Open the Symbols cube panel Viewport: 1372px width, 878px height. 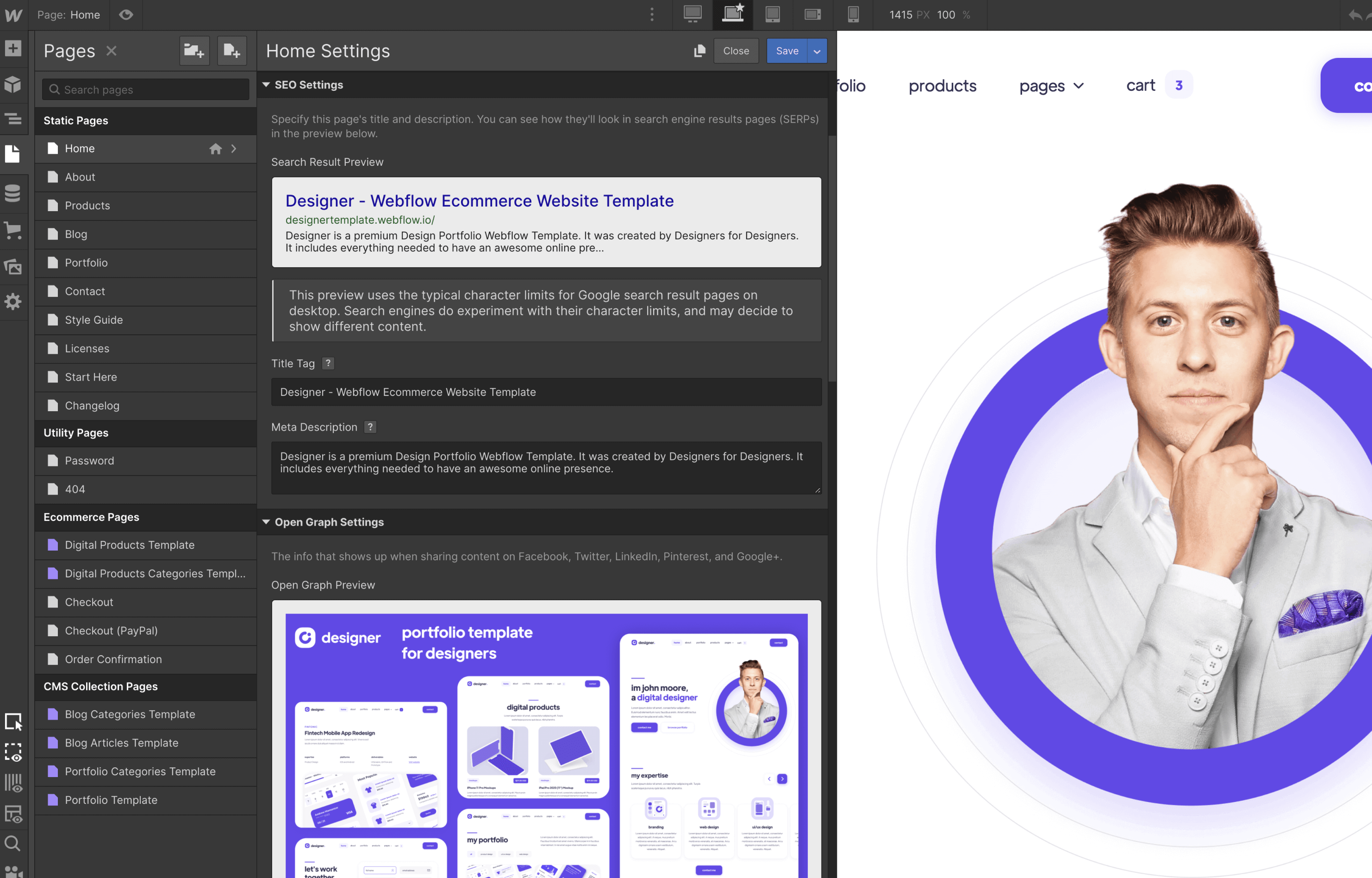pyautogui.click(x=12, y=84)
